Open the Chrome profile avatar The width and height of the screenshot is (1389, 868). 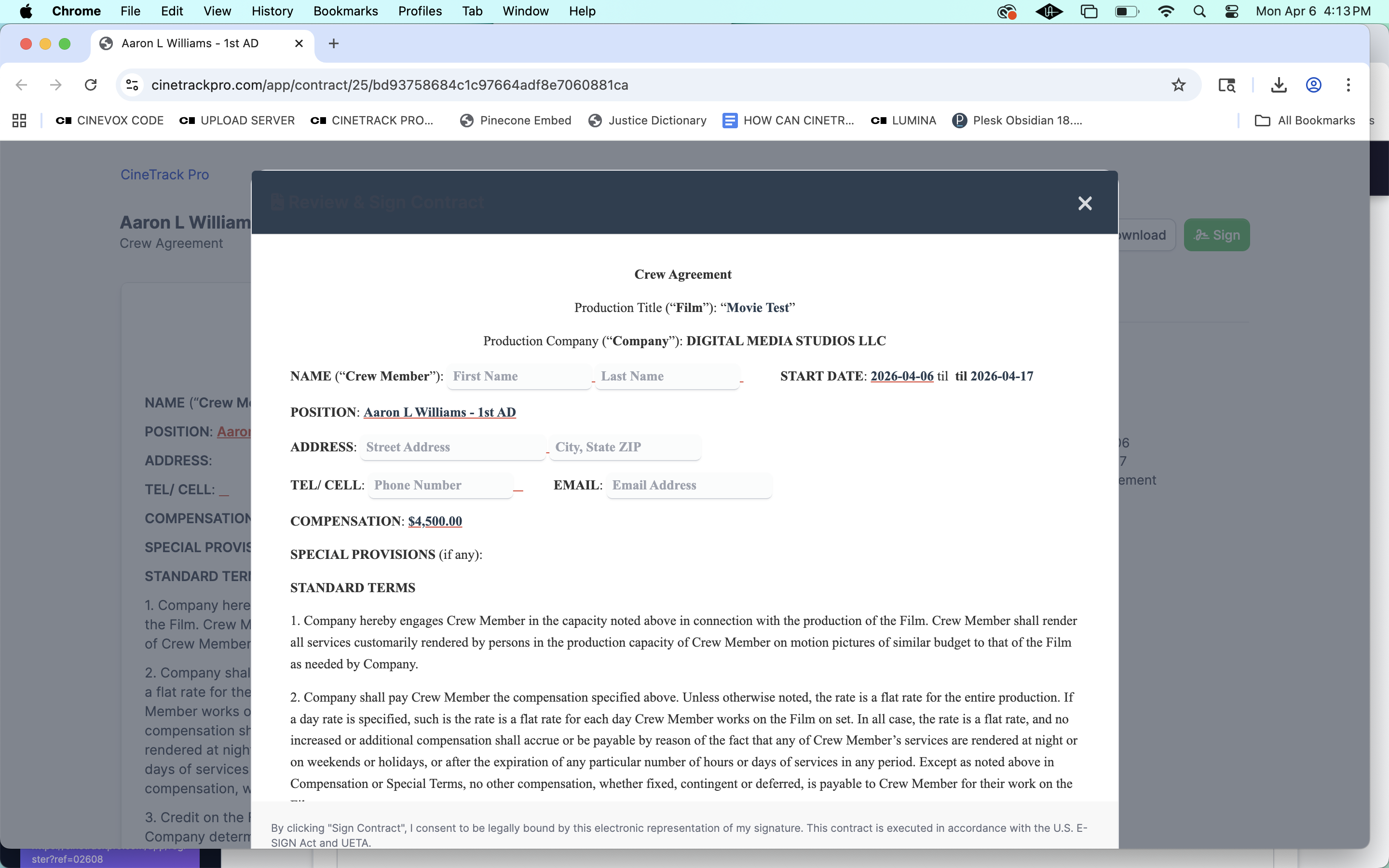point(1313,84)
